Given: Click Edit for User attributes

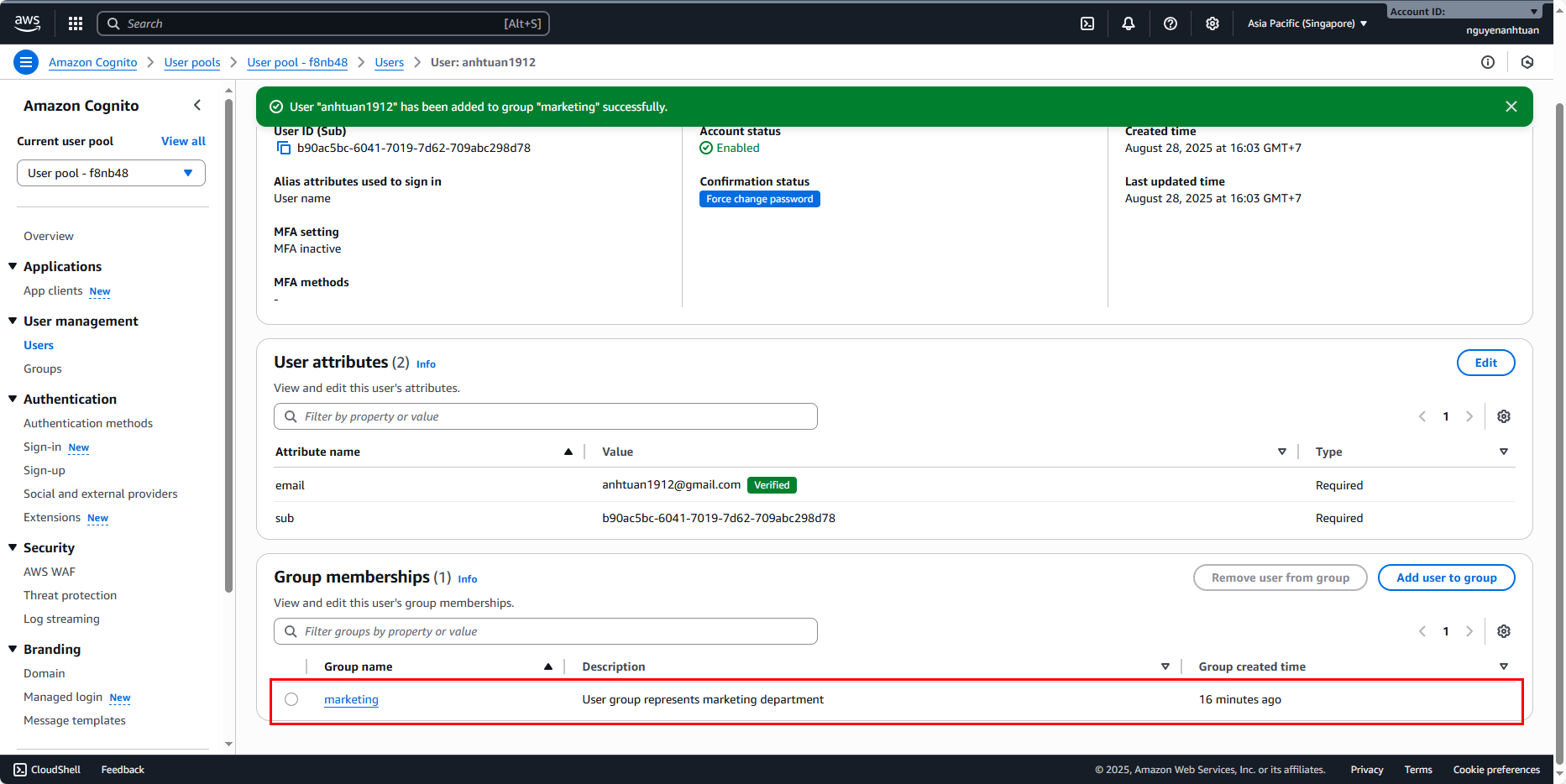Looking at the screenshot, I should pyautogui.click(x=1485, y=363).
